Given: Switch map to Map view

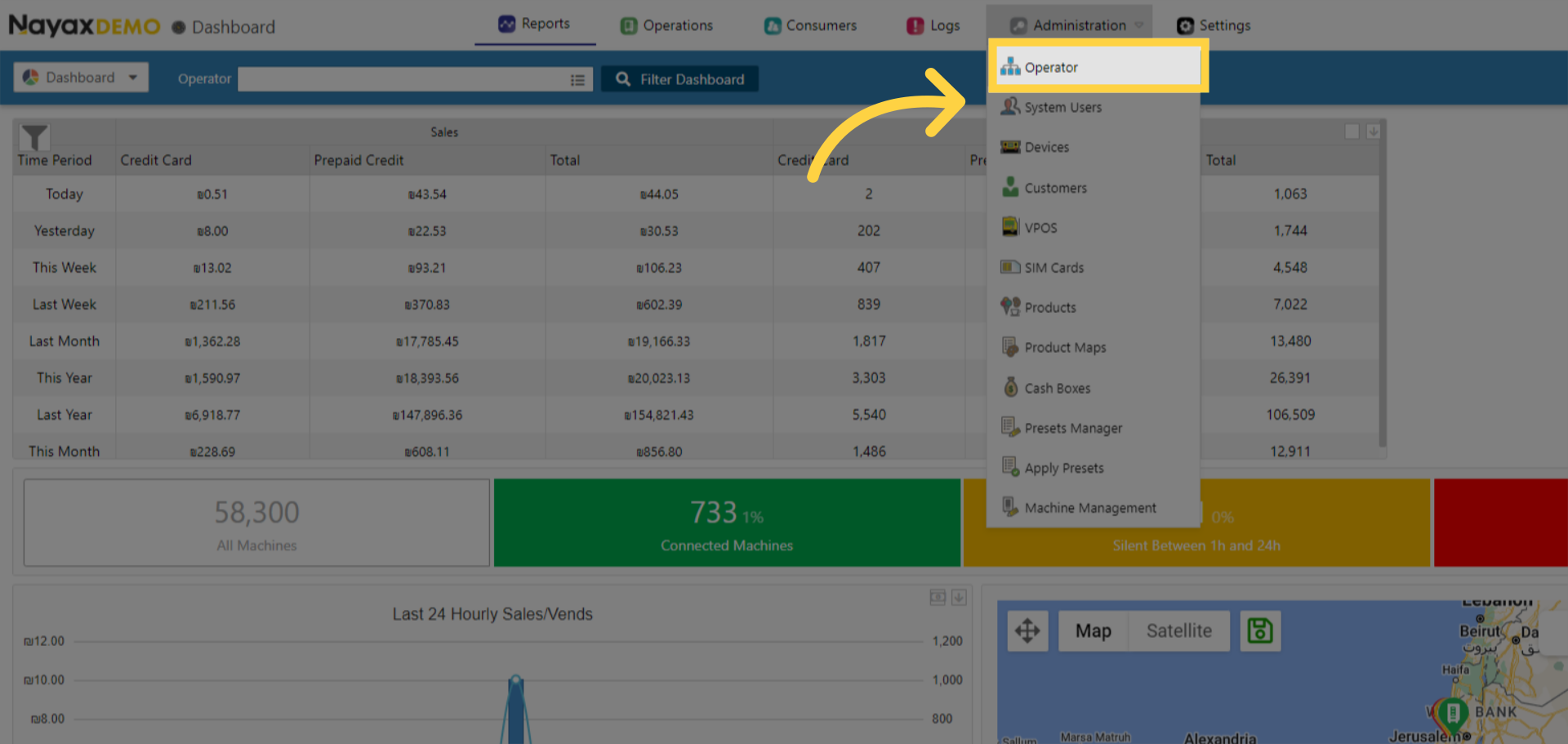Looking at the screenshot, I should point(1093,630).
